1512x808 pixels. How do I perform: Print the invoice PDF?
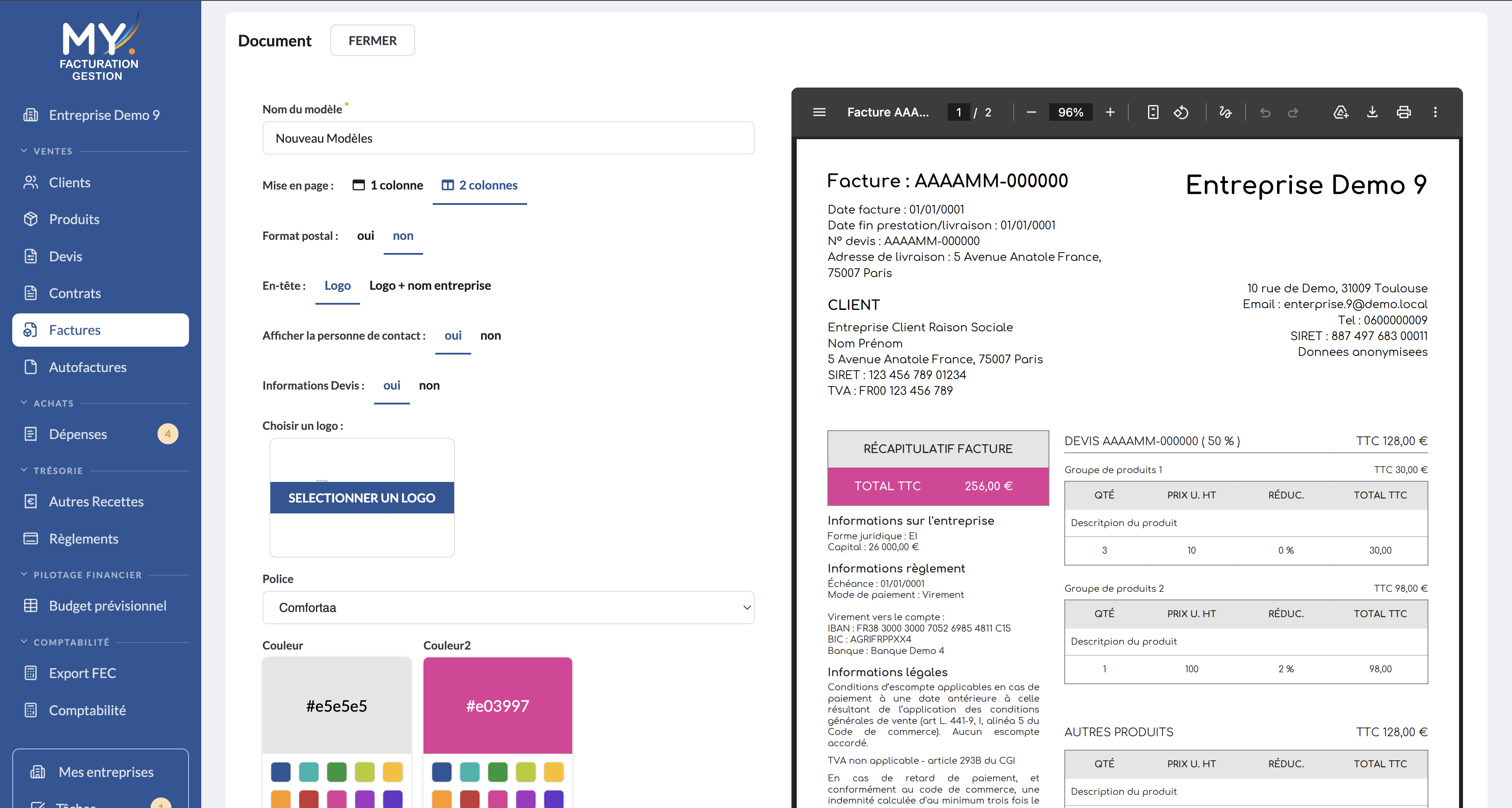(x=1403, y=112)
